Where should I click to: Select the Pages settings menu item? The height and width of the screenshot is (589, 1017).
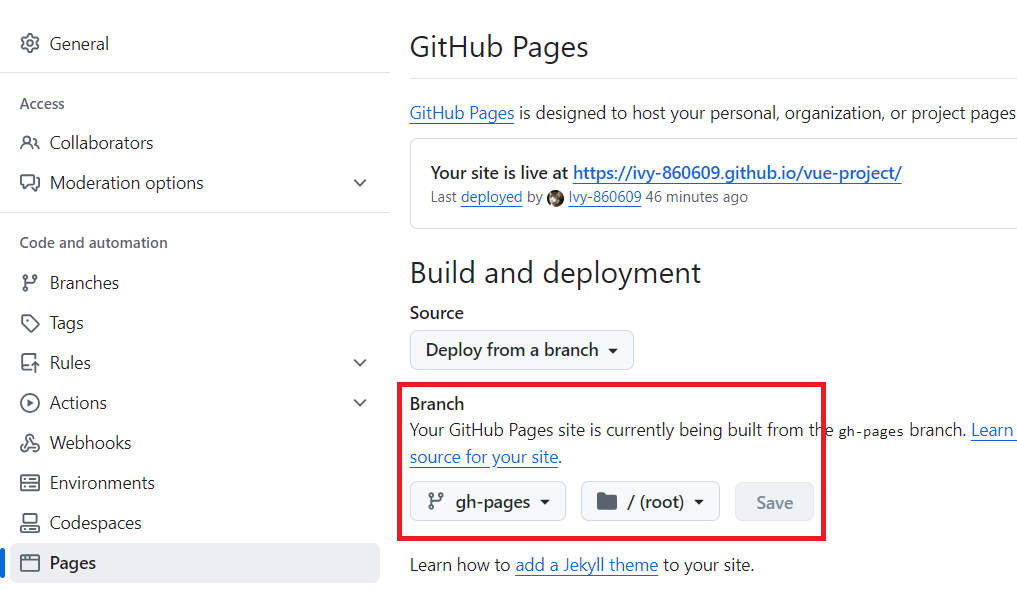point(73,563)
